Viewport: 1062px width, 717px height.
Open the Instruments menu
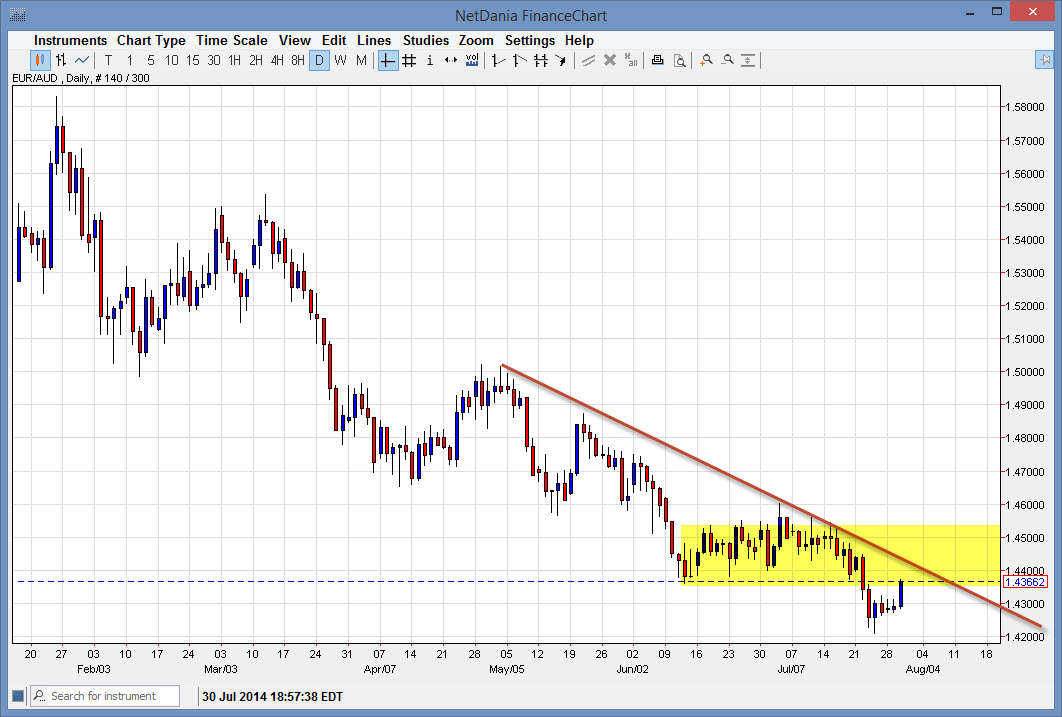pyautogui.click(x=70, y=40)
